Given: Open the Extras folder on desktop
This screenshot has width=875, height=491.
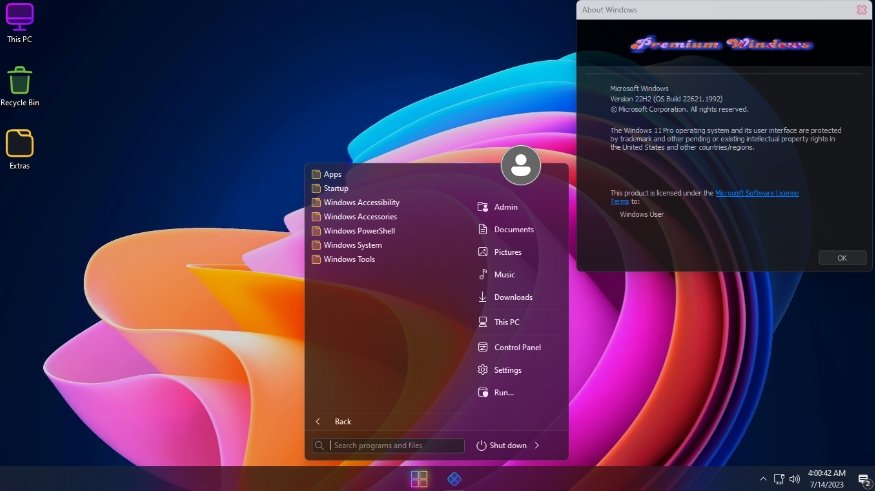Looking at the screenshot, I should 20,149.
